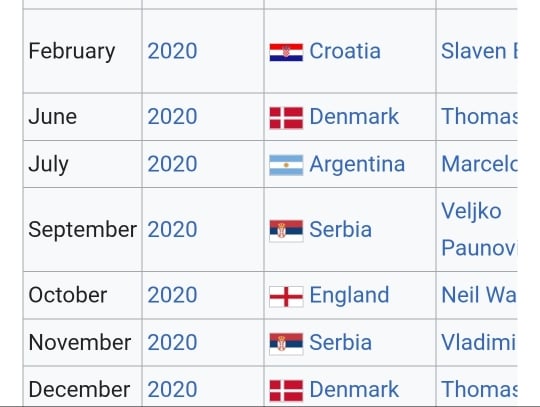Open the Argentina country link
Screen dimensions: 540x407
pos(357,164)
